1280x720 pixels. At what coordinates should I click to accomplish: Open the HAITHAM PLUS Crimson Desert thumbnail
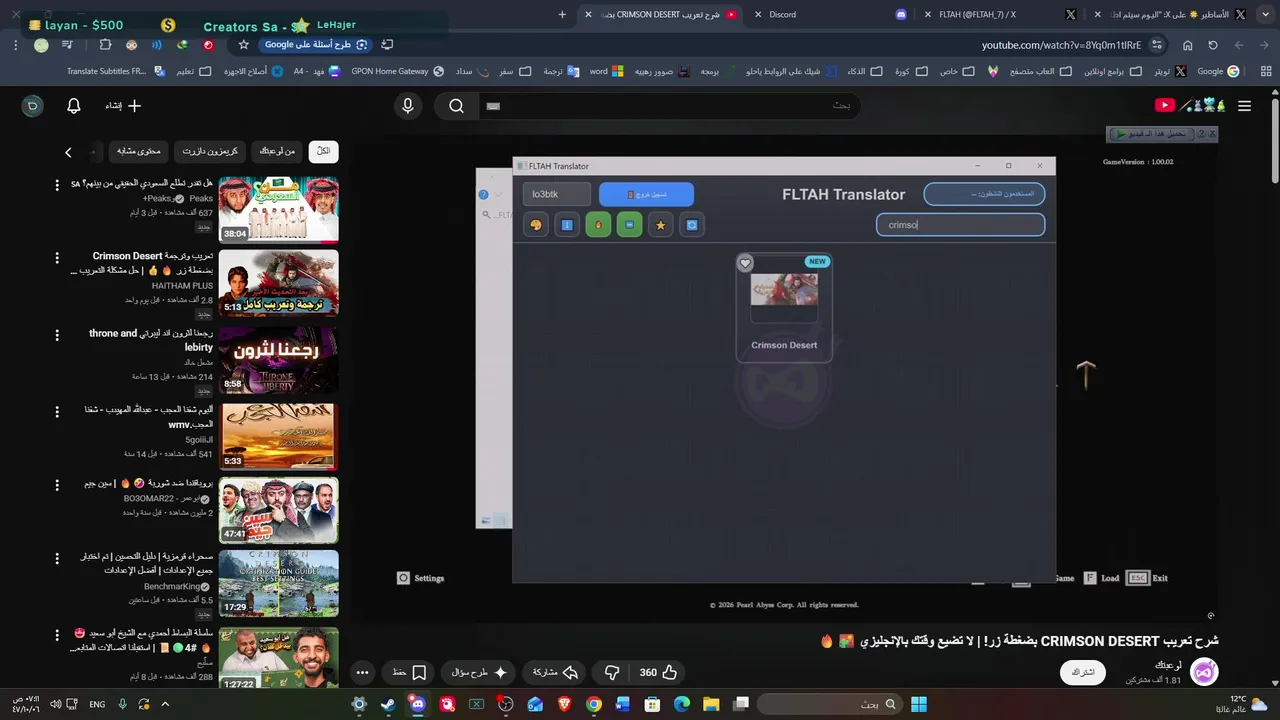[x=279, y=283]
